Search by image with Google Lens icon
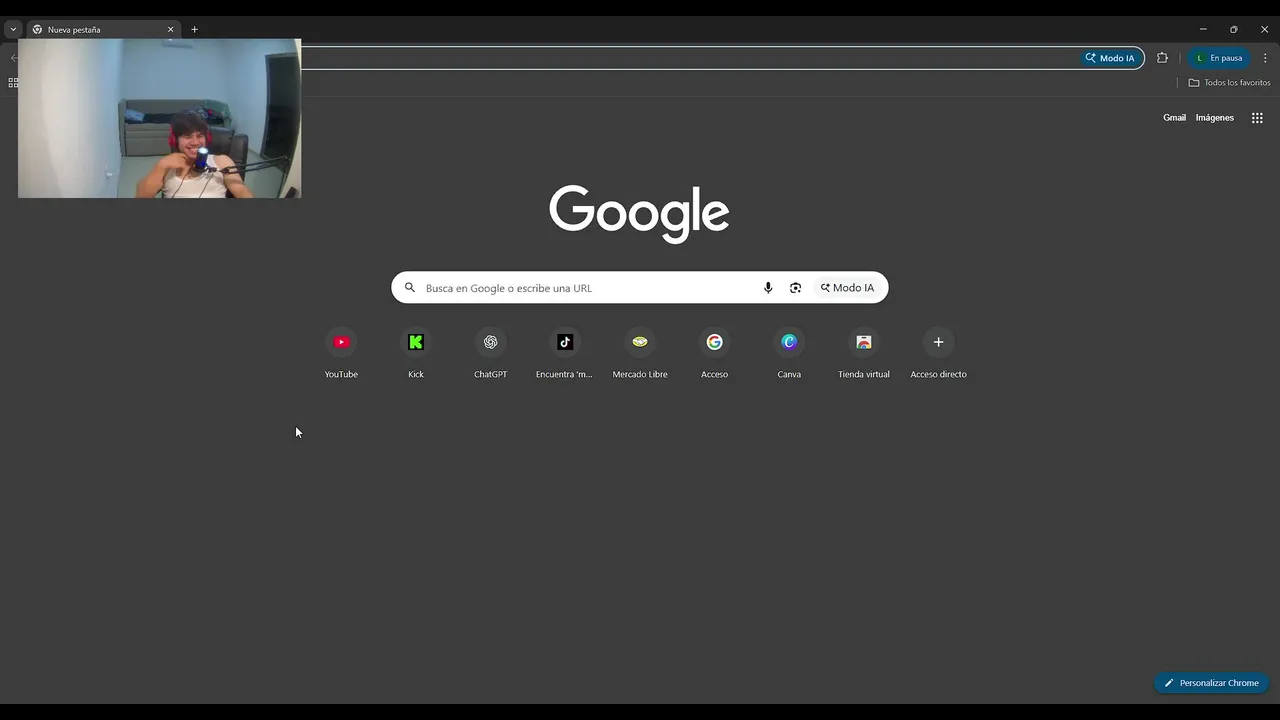The image size is (1280, 720). [795, 288]
